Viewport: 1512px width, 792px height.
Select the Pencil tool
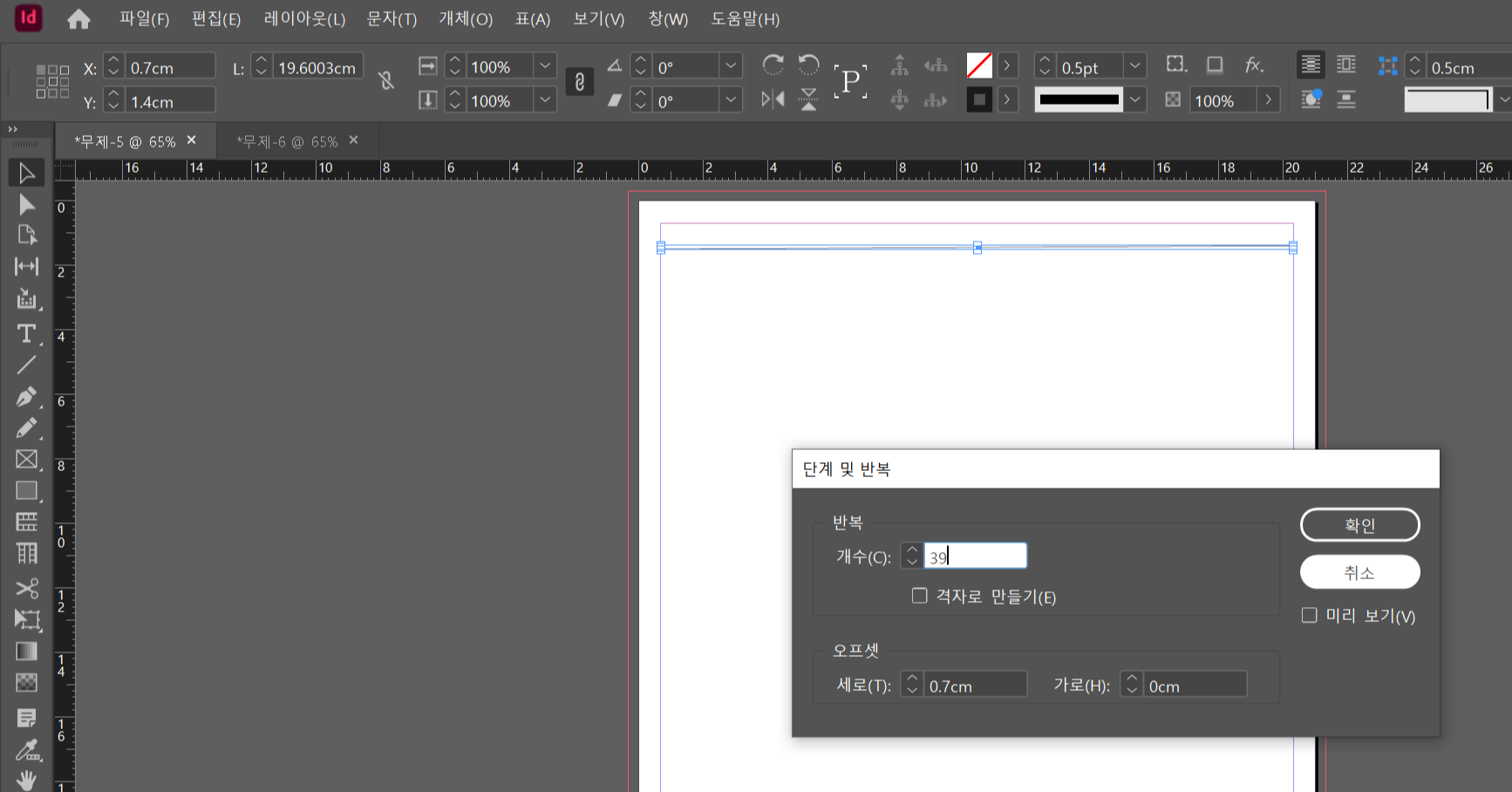(26, 427)
